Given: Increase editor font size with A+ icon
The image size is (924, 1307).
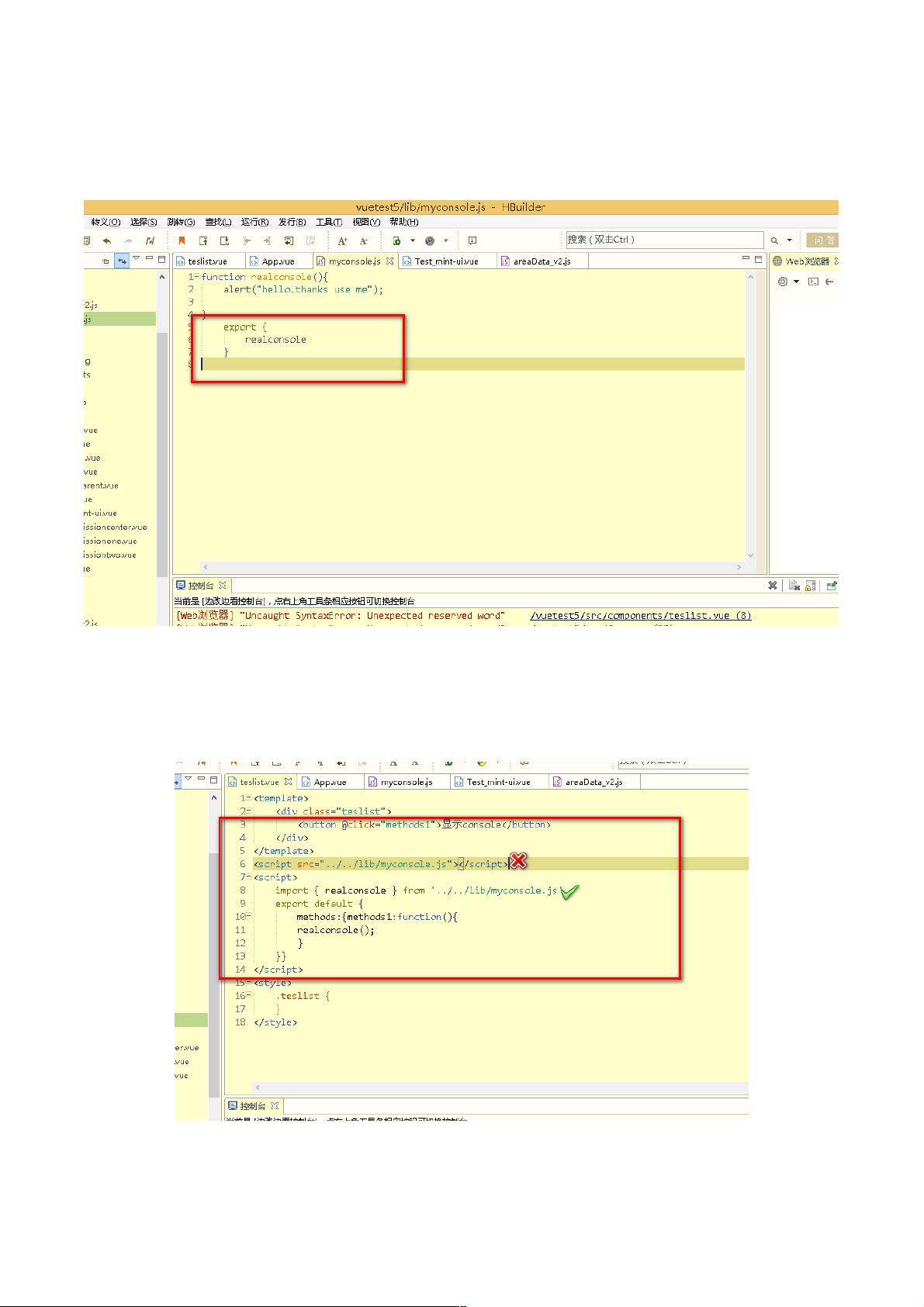Looking at the screenshot, I should click(342, 240).
